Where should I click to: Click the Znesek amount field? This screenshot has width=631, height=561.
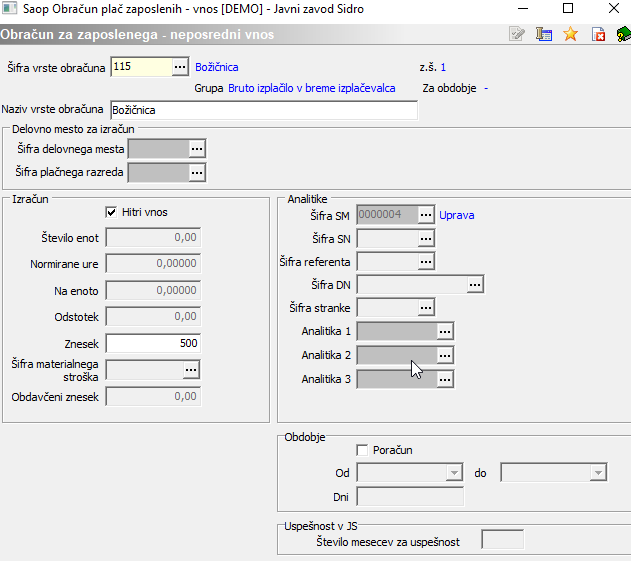tap(153, 343)
